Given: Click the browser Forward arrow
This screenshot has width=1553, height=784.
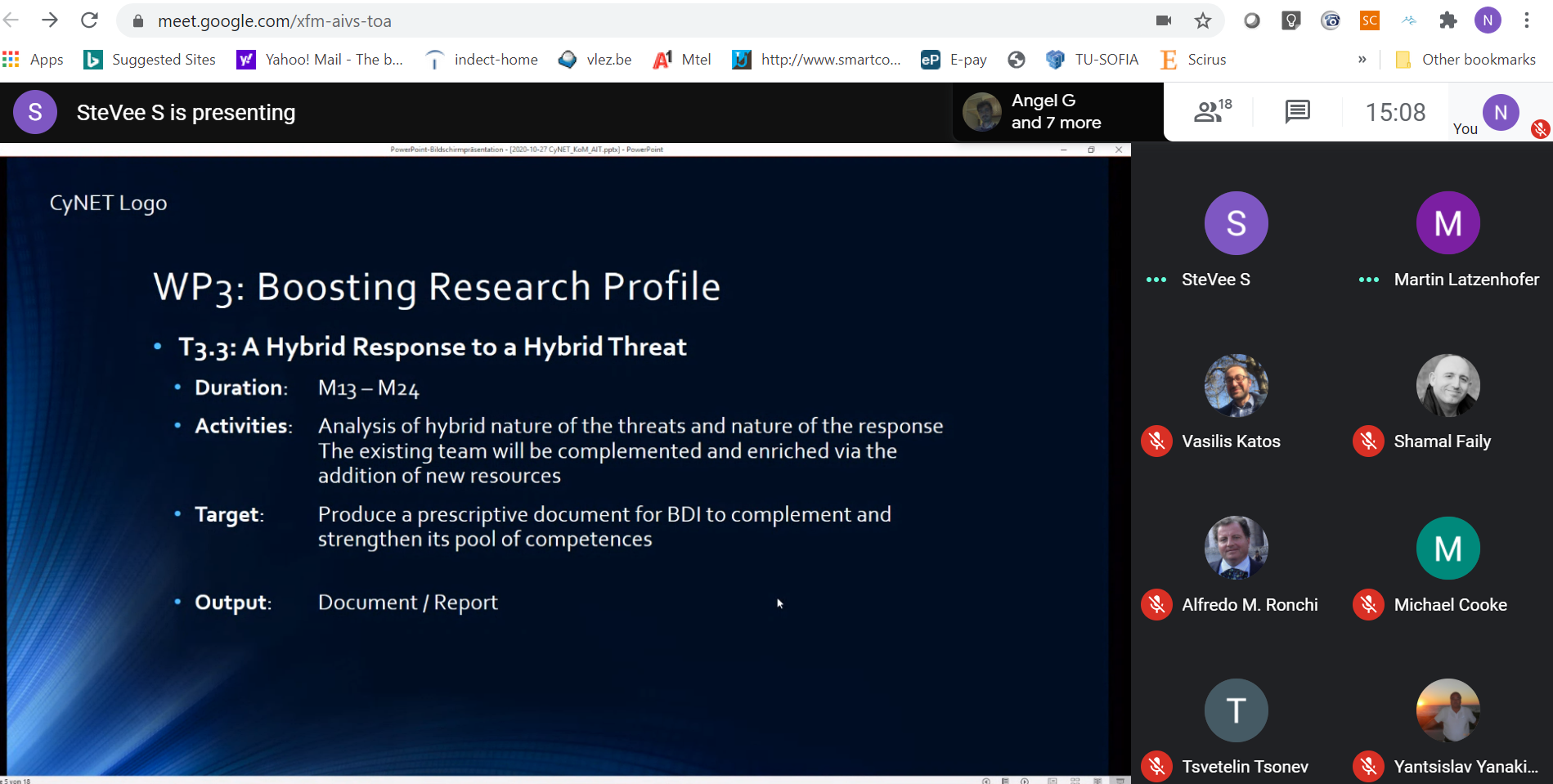Looking at the screenshot, I should click(x=50, y=20).
